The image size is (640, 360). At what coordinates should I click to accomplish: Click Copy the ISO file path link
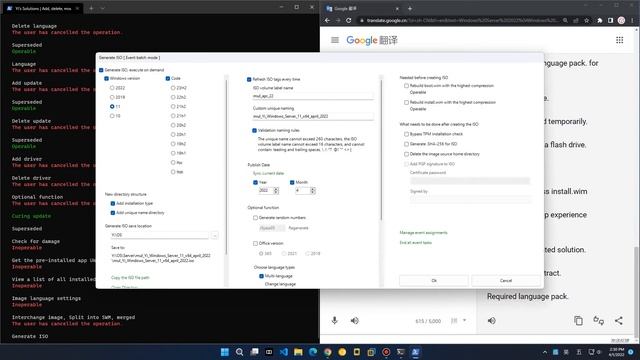point(130,278)
